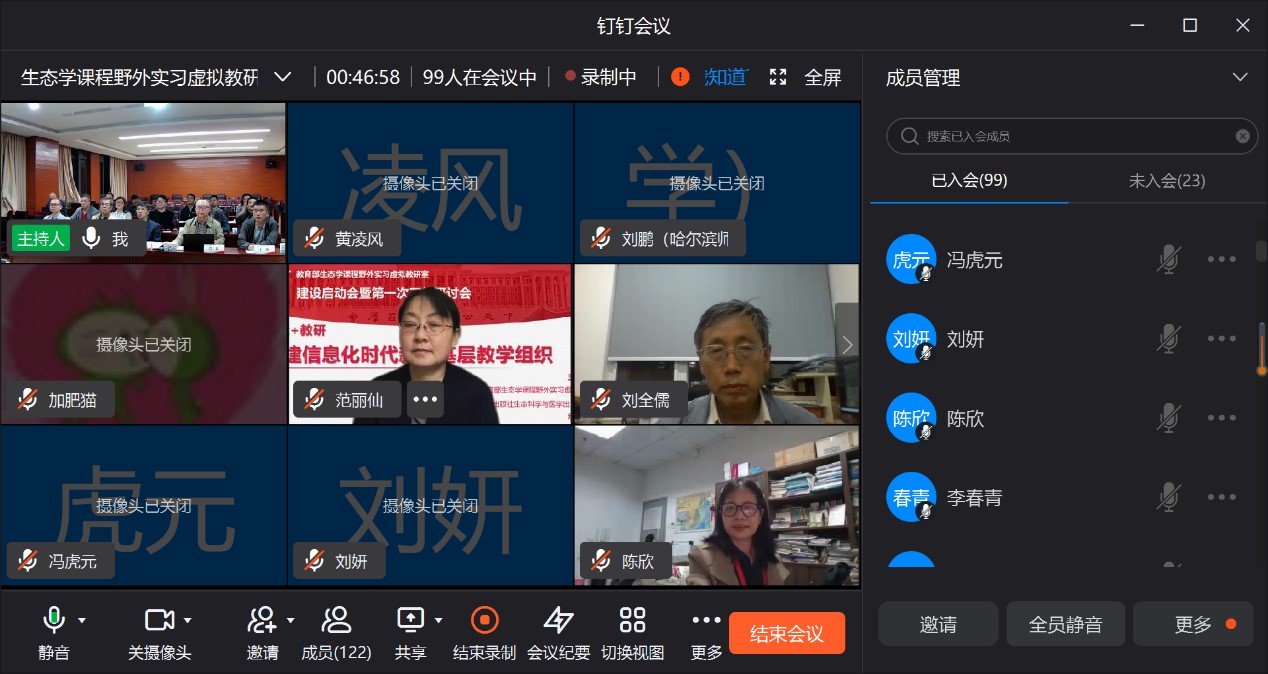
Task: Switch to the 未入会(23) tab
Action: (1166, 181)
